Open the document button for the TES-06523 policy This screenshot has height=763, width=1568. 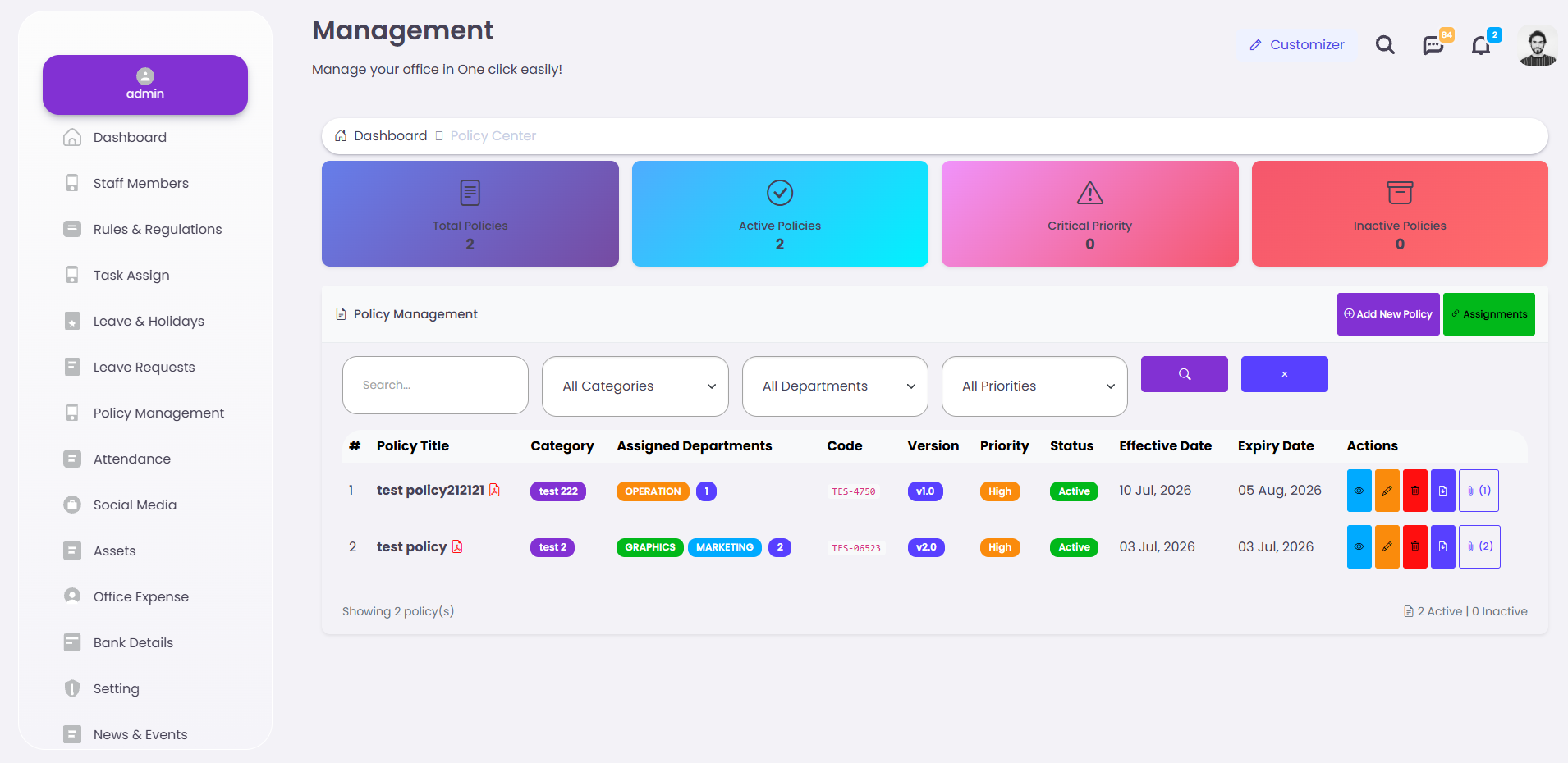pyautogui.click(x=1443, y=546)
